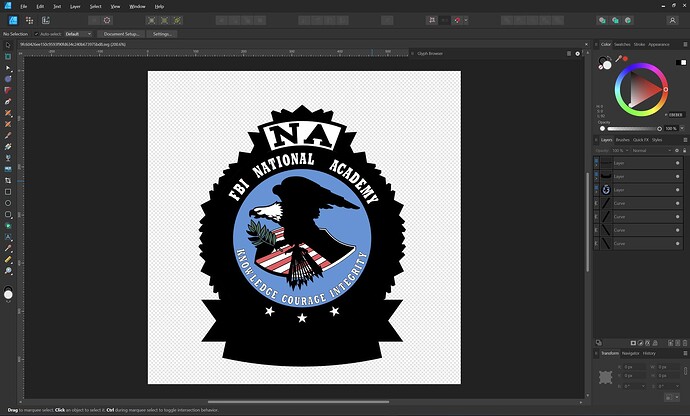
Task: Select the red Corner tool
Action: coord(8,90)
